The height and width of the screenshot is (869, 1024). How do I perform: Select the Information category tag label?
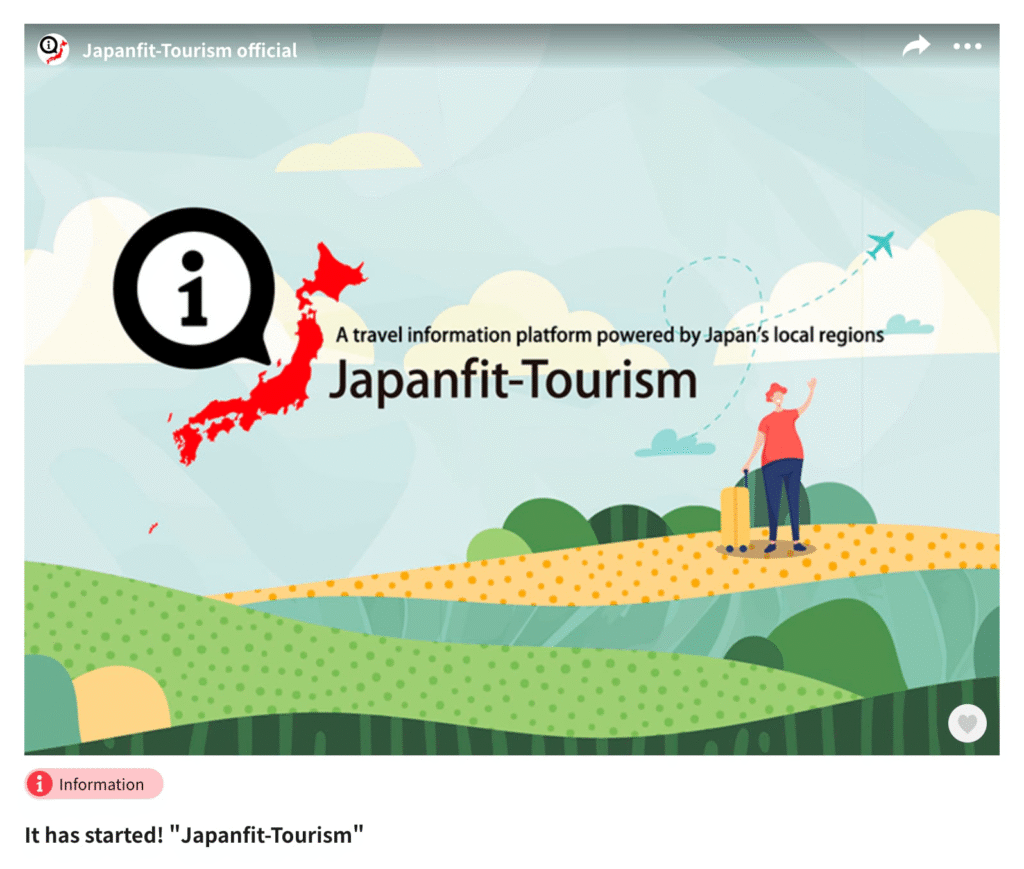click(x=101, y=785)
